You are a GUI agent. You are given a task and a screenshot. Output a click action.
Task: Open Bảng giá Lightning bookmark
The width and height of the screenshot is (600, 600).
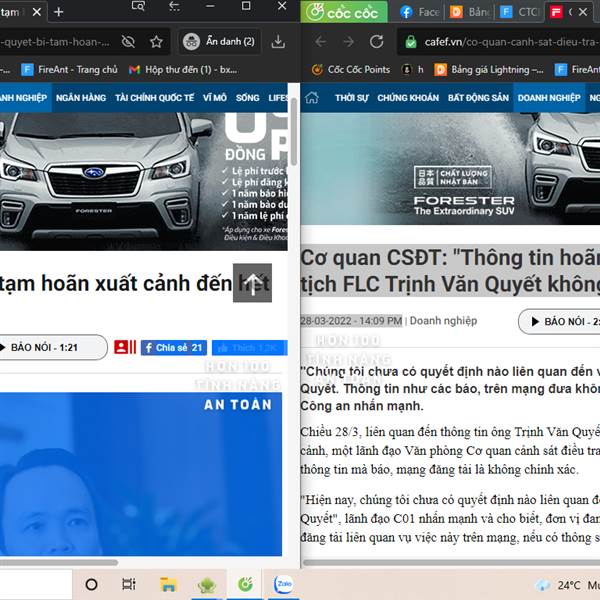489,70
